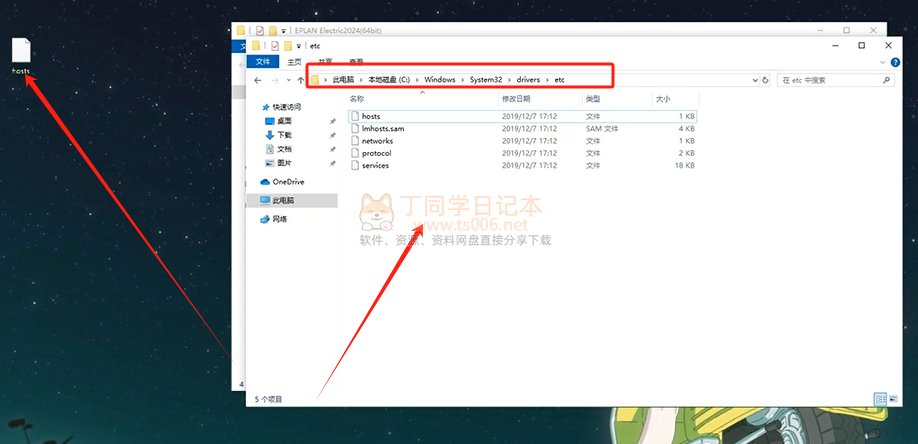The width and height of the screenshot is (918, 444).
Task: Open the 文件 menu
Action: click(262, 62)
